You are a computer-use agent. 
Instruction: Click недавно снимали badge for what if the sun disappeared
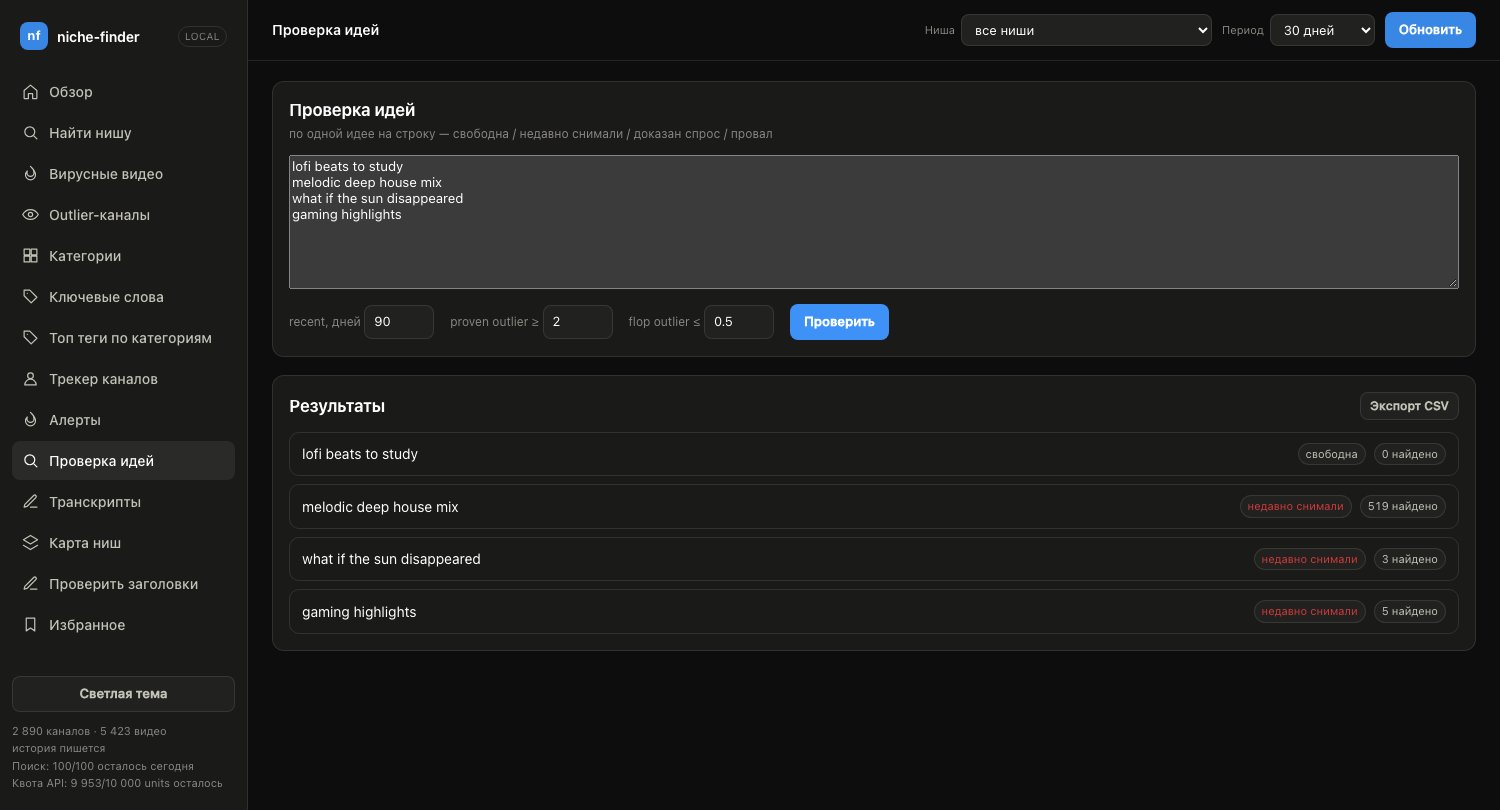[1310, 559]
